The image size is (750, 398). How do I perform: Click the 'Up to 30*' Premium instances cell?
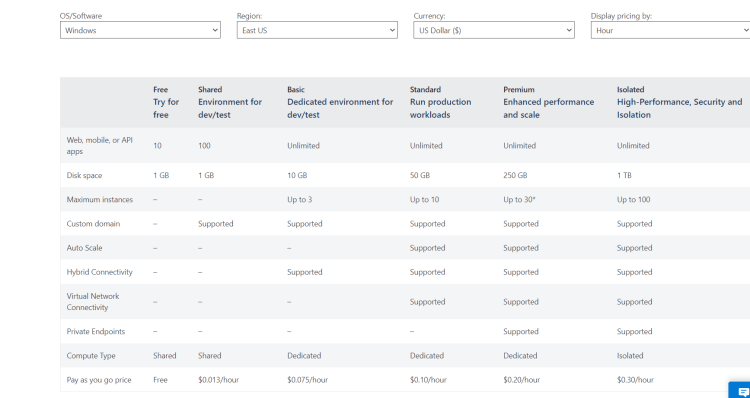click(x=519, y=199)
